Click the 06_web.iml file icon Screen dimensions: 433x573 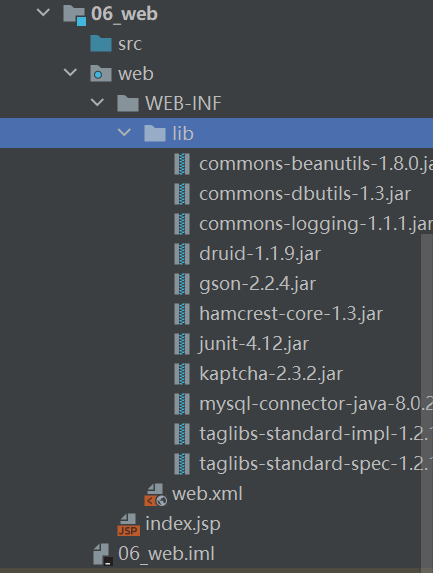[102, 554]
